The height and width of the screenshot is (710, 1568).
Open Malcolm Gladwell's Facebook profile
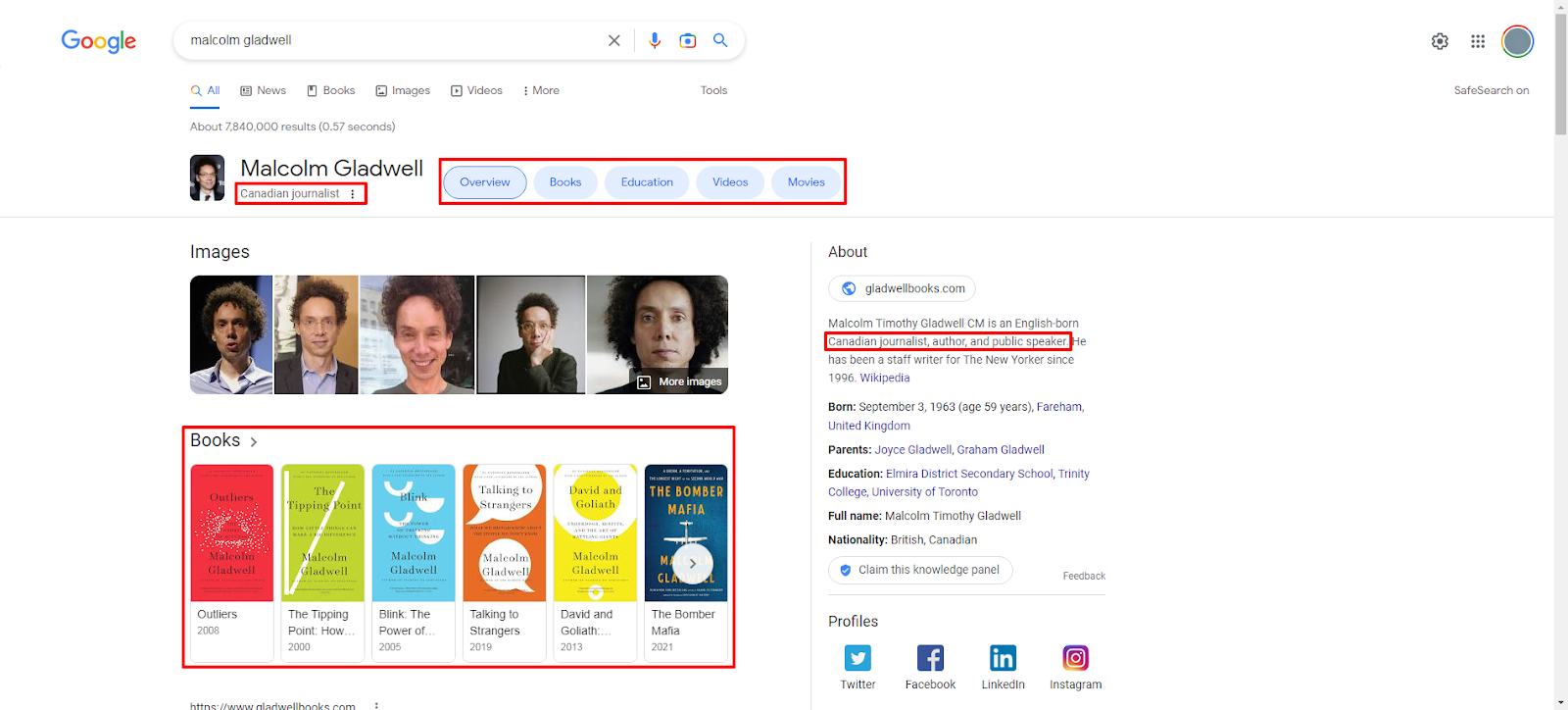coord(930,667)
